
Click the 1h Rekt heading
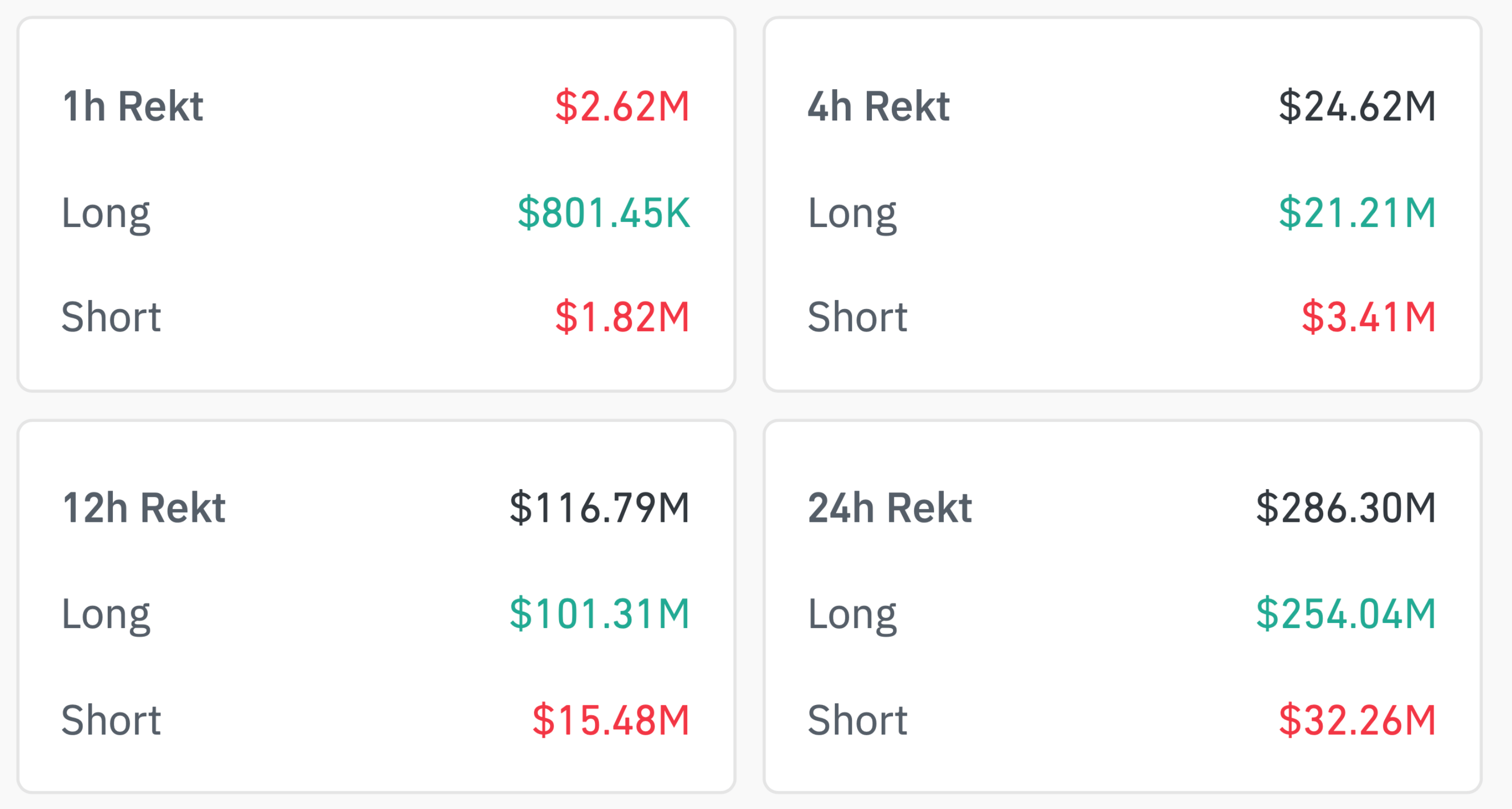pyautogui.click(x=133, y=106)
